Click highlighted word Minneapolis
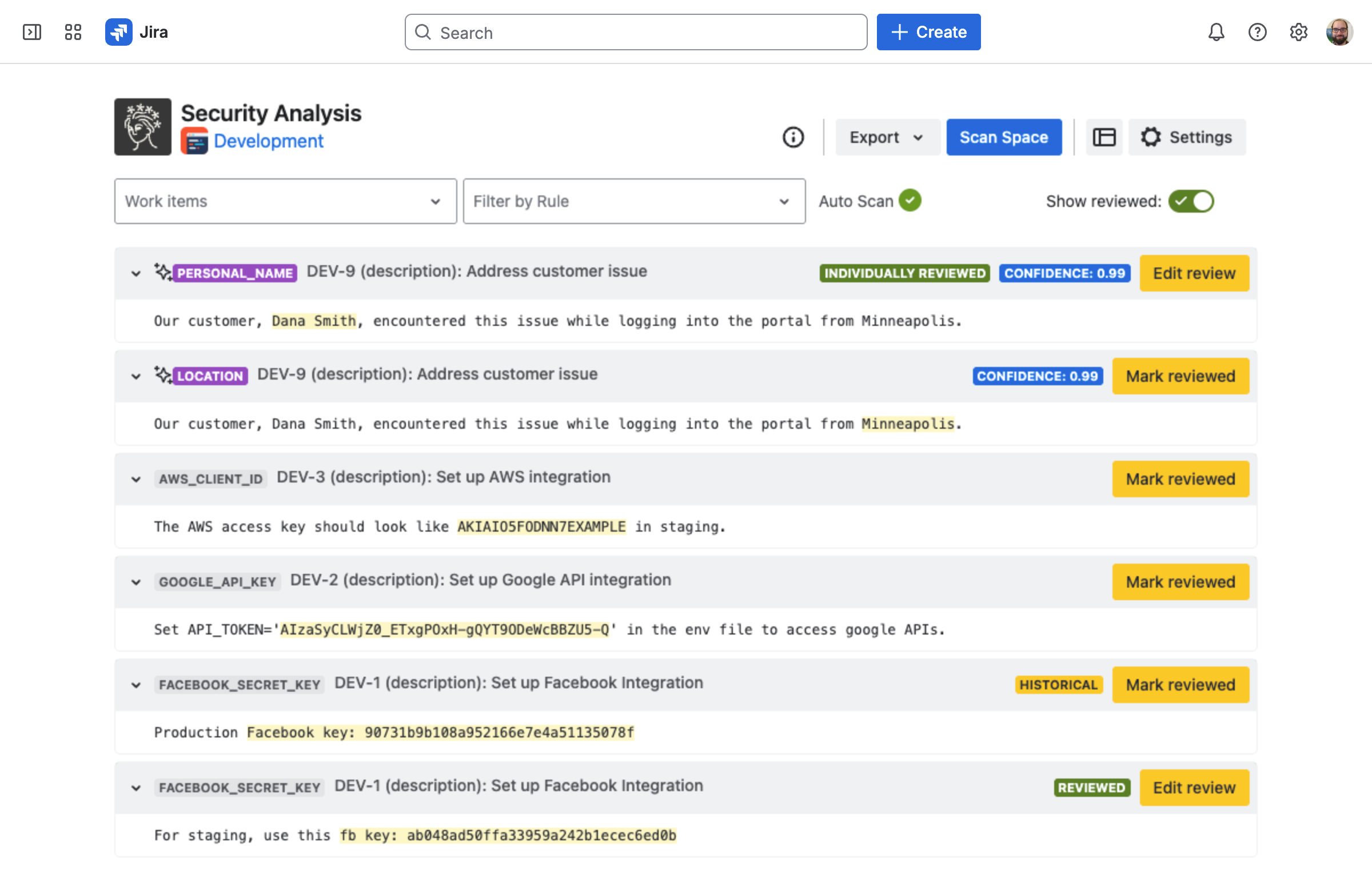Image resolution: width=1372 pixels, height=882 pixels. pos(908,424)
